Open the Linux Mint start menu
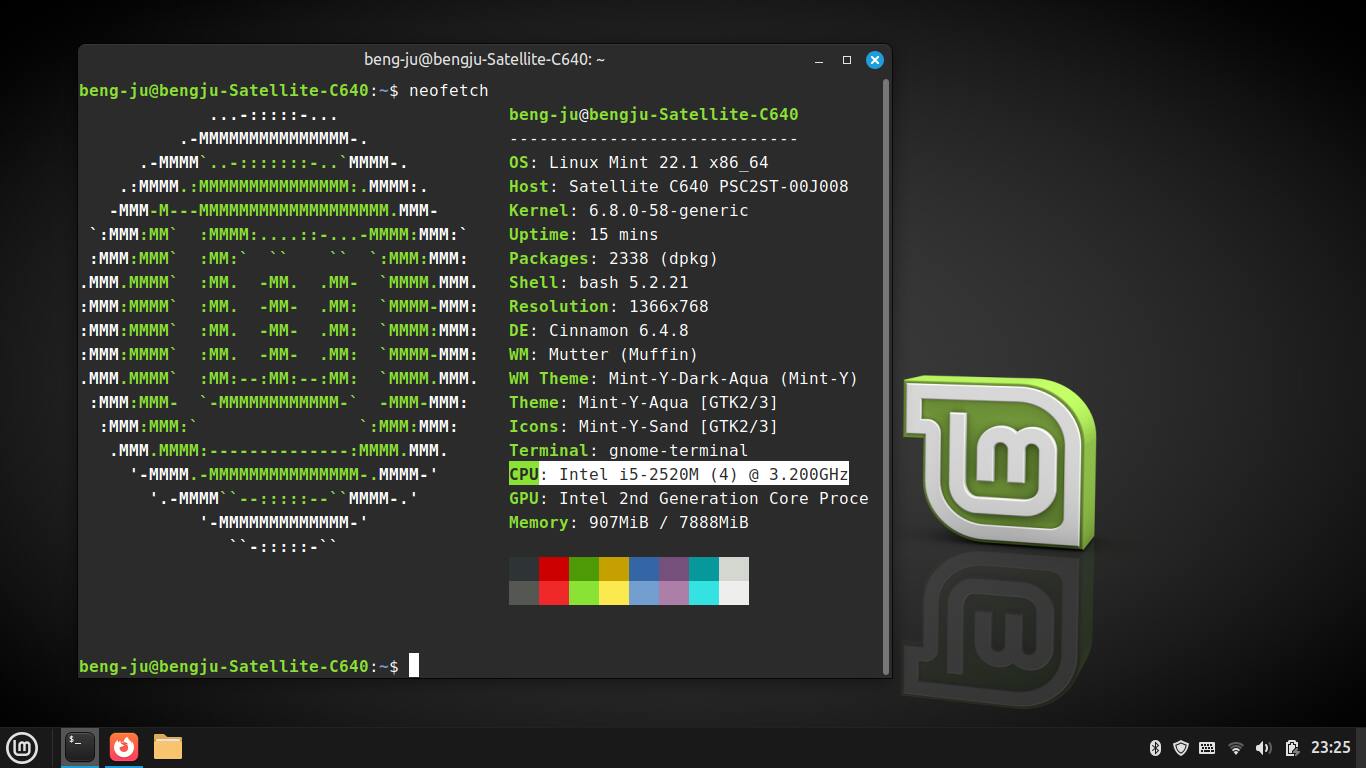The width and height of the screenshot is (1366, 768). pos(22,747)
